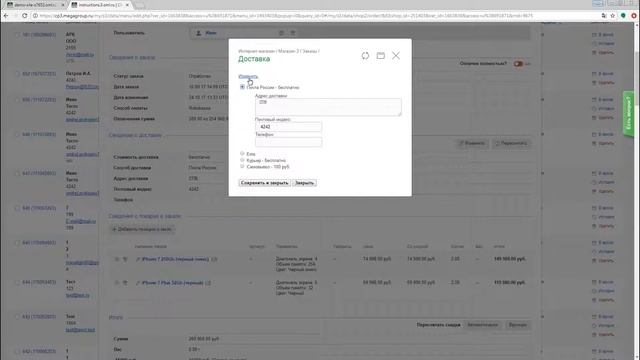Viewport: 640px width, 360px height.
Task: Click the refresh icon in the Доставка dialog
Action: [365, 56]
